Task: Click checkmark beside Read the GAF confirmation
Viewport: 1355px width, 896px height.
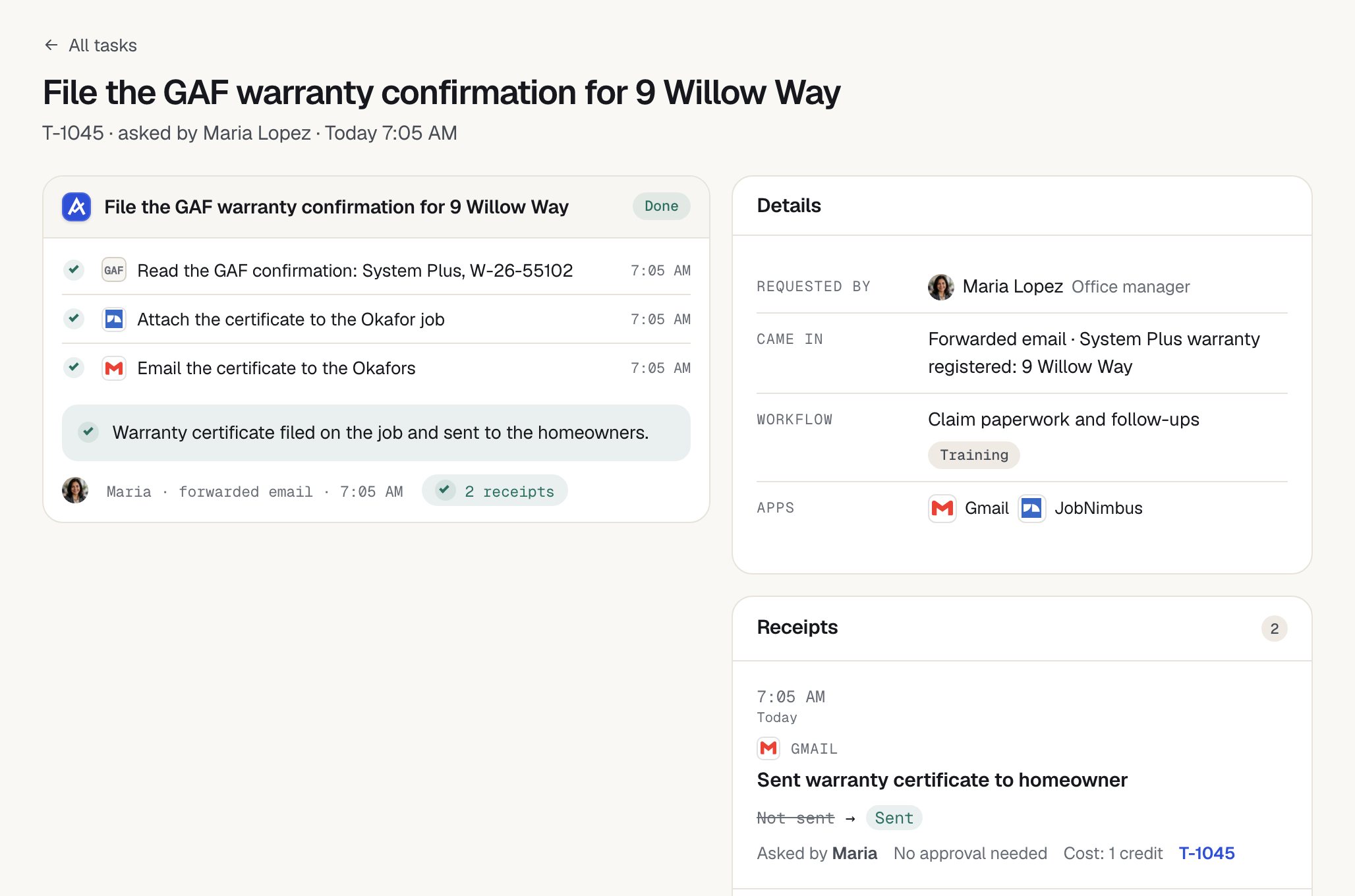Action: (x=74, y=269)
